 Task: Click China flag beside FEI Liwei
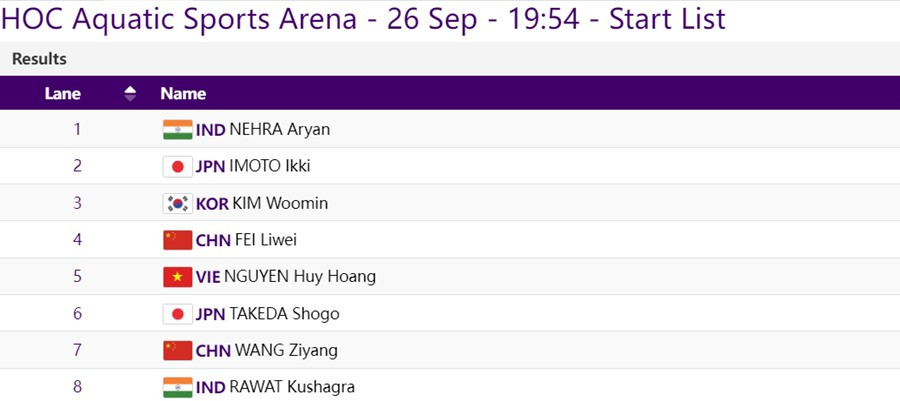(x=177, y=240)
